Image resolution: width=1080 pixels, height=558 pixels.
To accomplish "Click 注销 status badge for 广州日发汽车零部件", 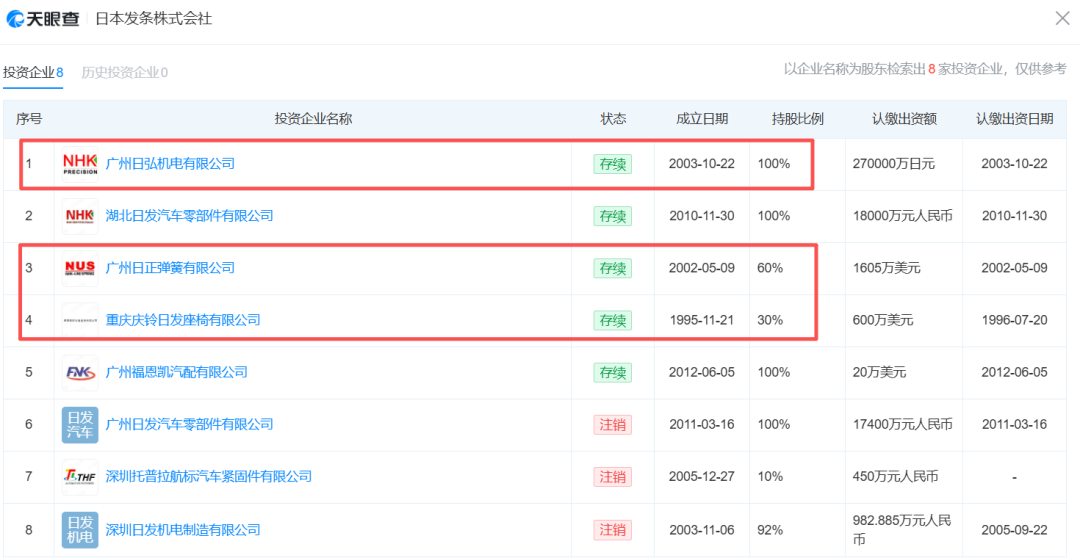I will tap(613, 424).
